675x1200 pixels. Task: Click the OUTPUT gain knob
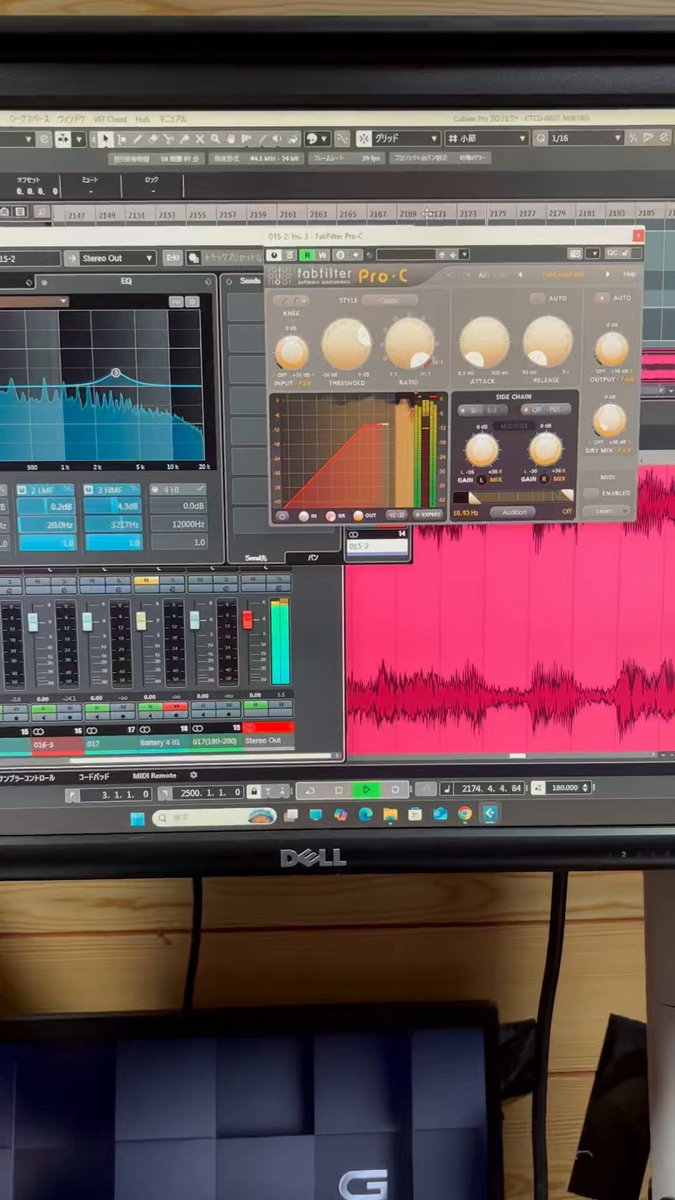(611, 348)
